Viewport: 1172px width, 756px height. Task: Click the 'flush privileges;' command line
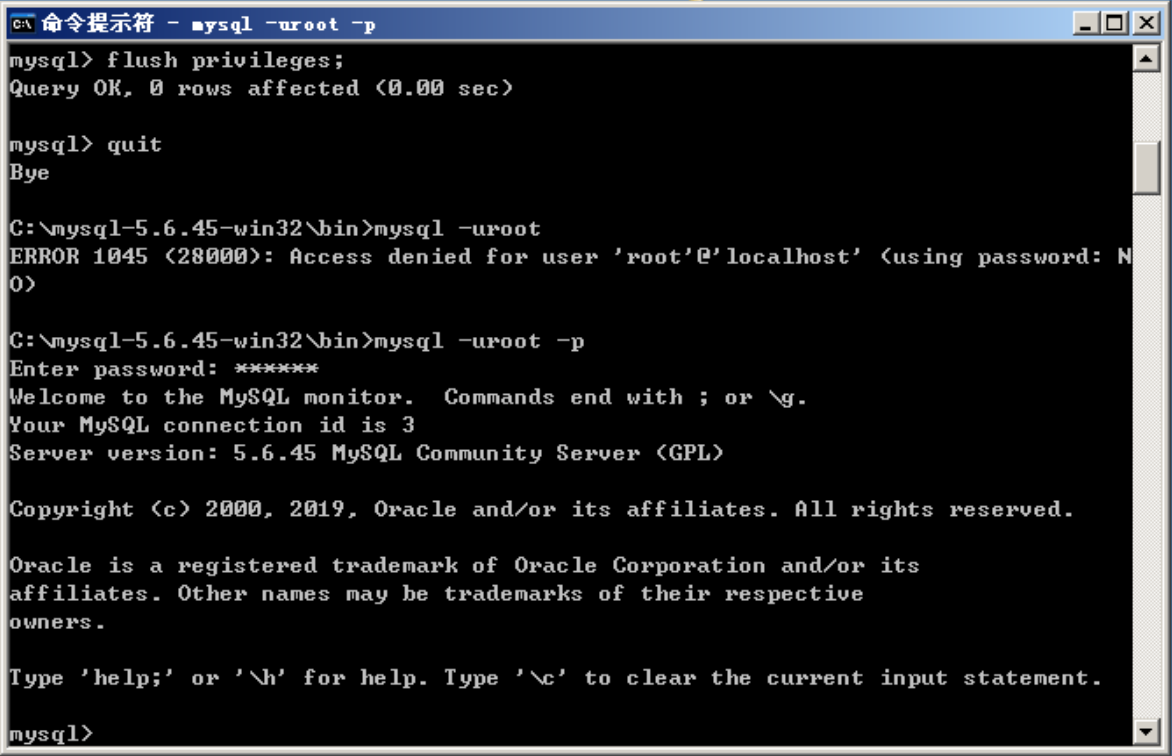(x=176, y=61)
